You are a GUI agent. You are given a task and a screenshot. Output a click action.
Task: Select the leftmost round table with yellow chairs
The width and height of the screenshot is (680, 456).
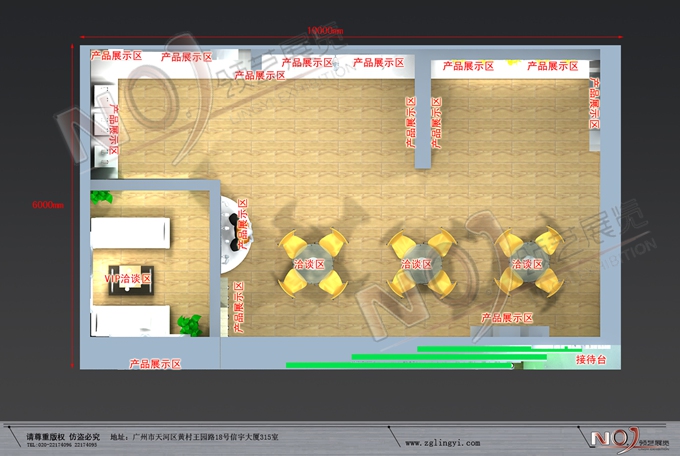point(313,264)
